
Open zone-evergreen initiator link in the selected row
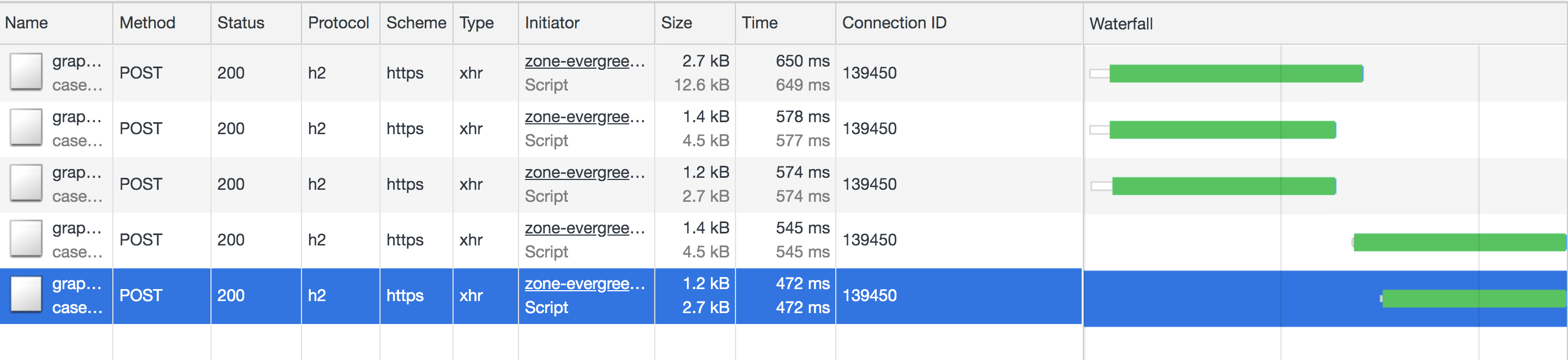click(585, 284)
